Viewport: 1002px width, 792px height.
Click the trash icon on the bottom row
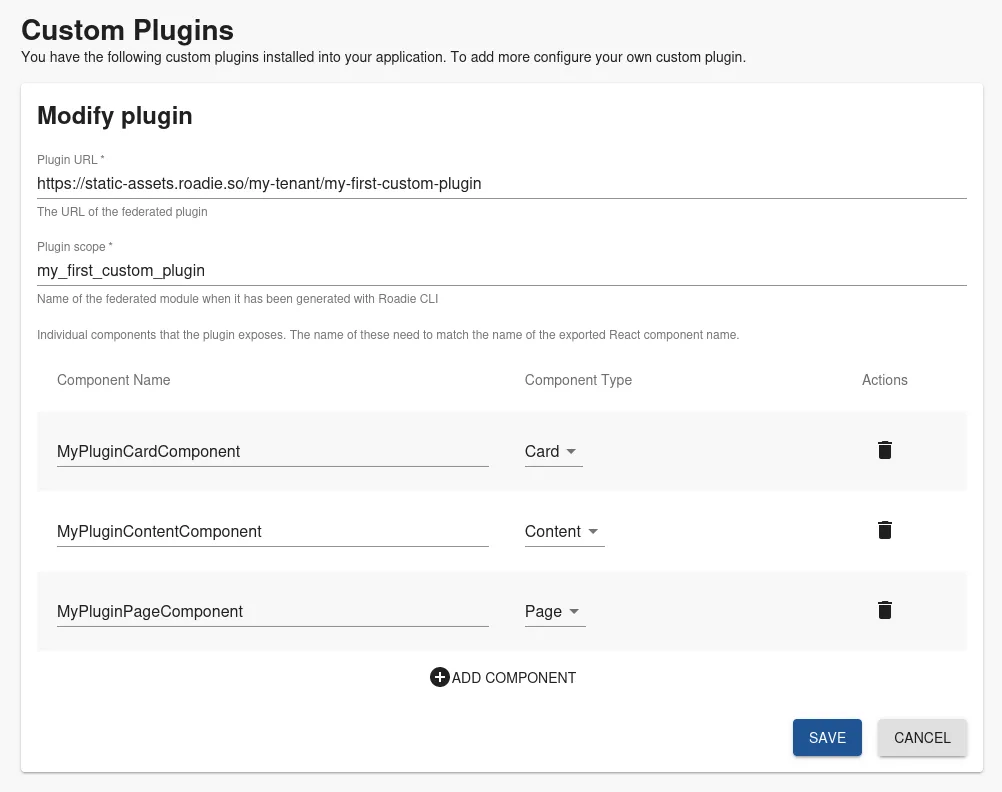pos(884,610)
